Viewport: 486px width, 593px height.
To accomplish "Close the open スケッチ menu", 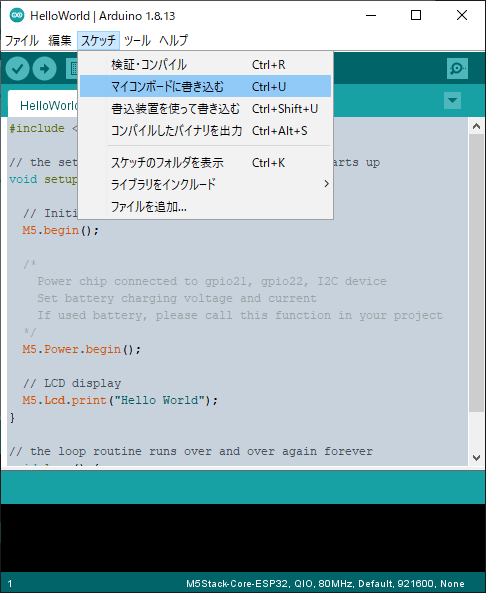I will [x=98, y=40].
